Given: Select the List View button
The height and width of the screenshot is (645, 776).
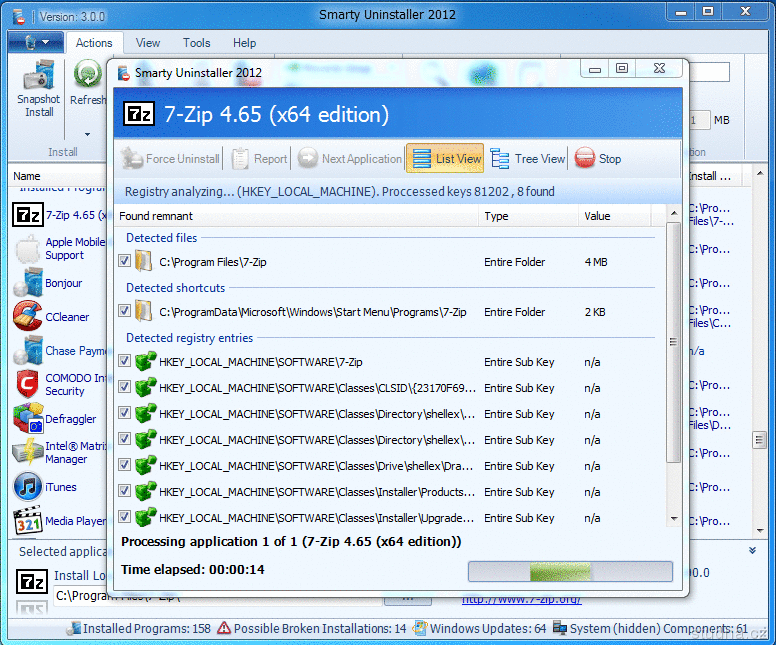Looking at the screenshot, I should (446, 158).
